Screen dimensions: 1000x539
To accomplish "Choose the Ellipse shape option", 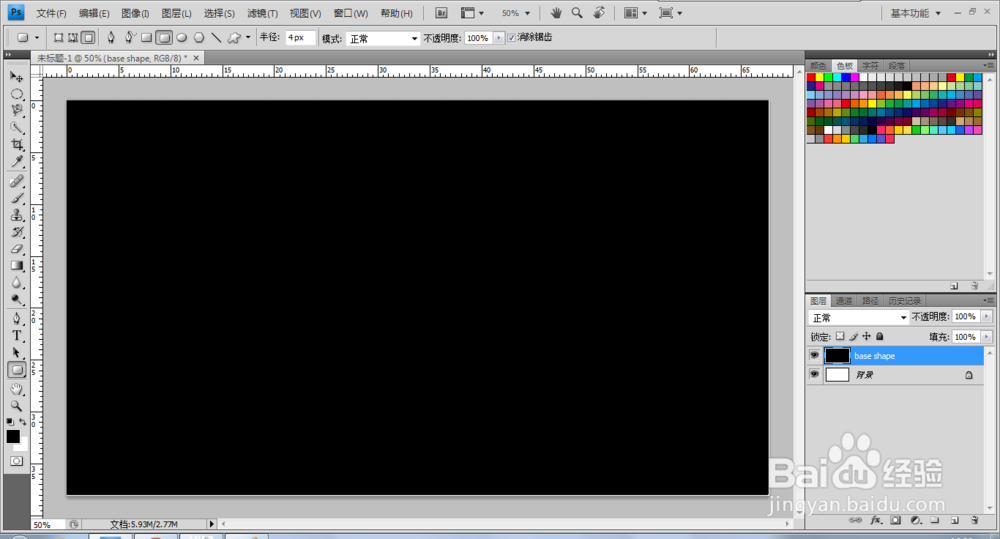I will (x=182, y=38).
